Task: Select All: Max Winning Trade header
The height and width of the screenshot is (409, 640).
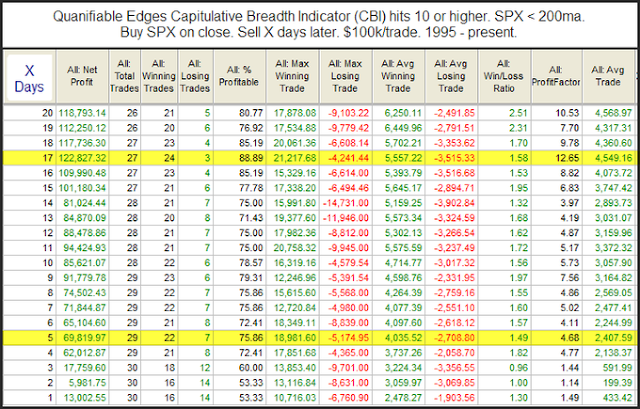Action: pyautogui.click(x=292, y=76)
